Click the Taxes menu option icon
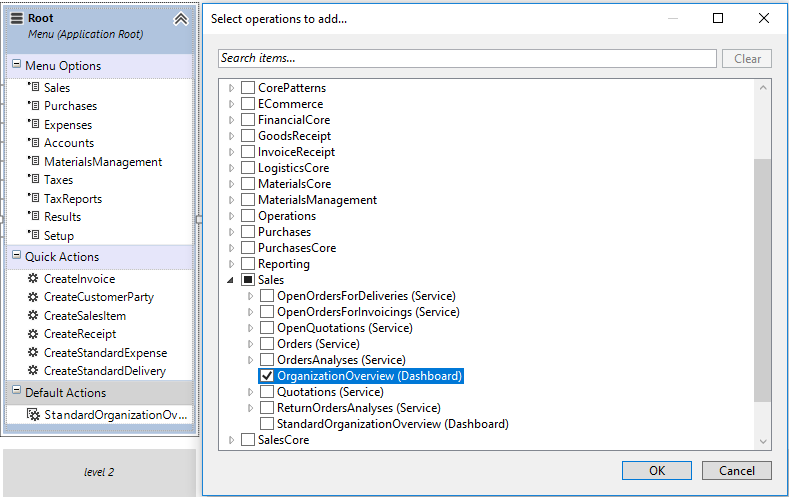 point(34,179)
